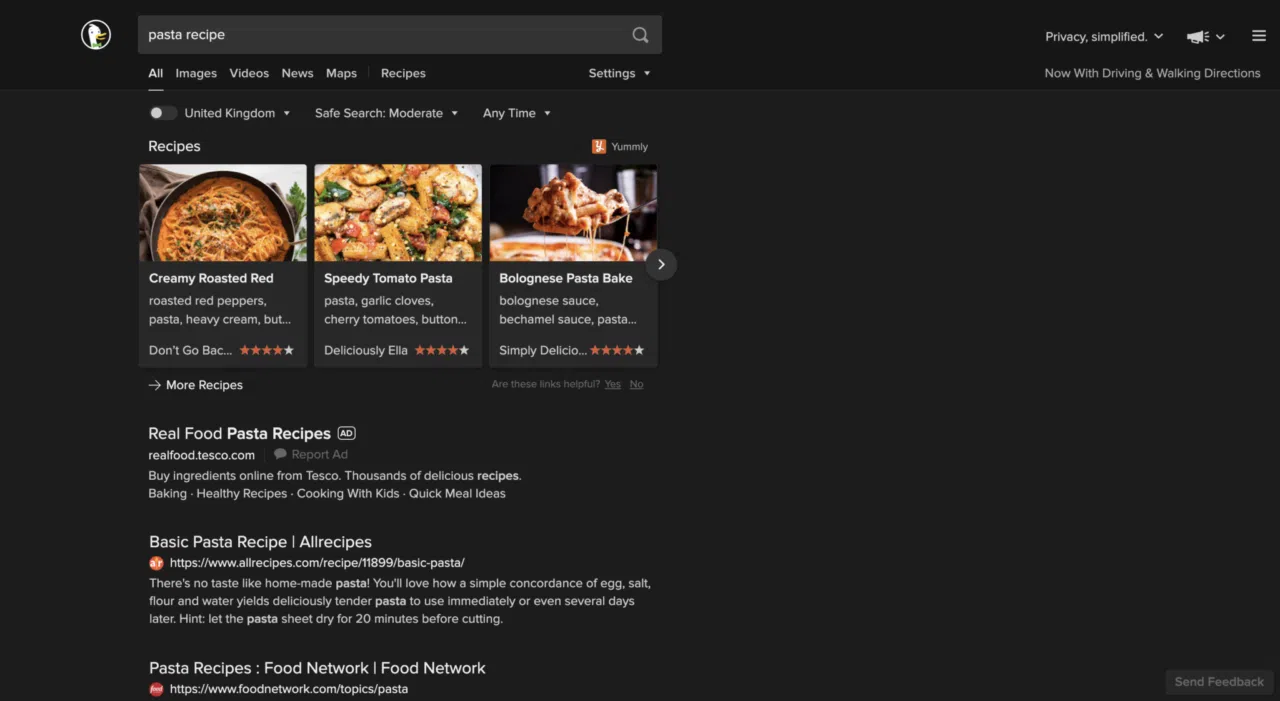Click the Report Ad link
Viewport: 1280px width, 701px height.
[320, 455]
